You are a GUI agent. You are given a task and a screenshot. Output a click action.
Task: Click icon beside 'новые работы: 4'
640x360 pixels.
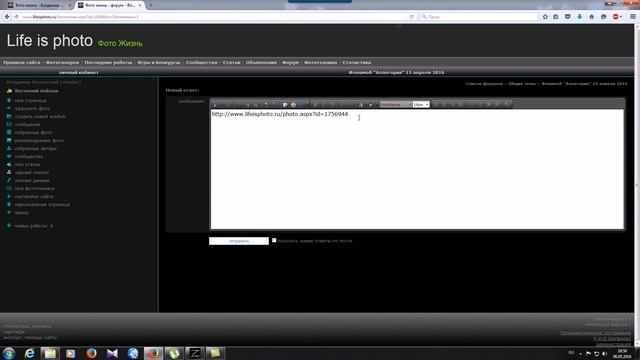(x=9, y=225)
